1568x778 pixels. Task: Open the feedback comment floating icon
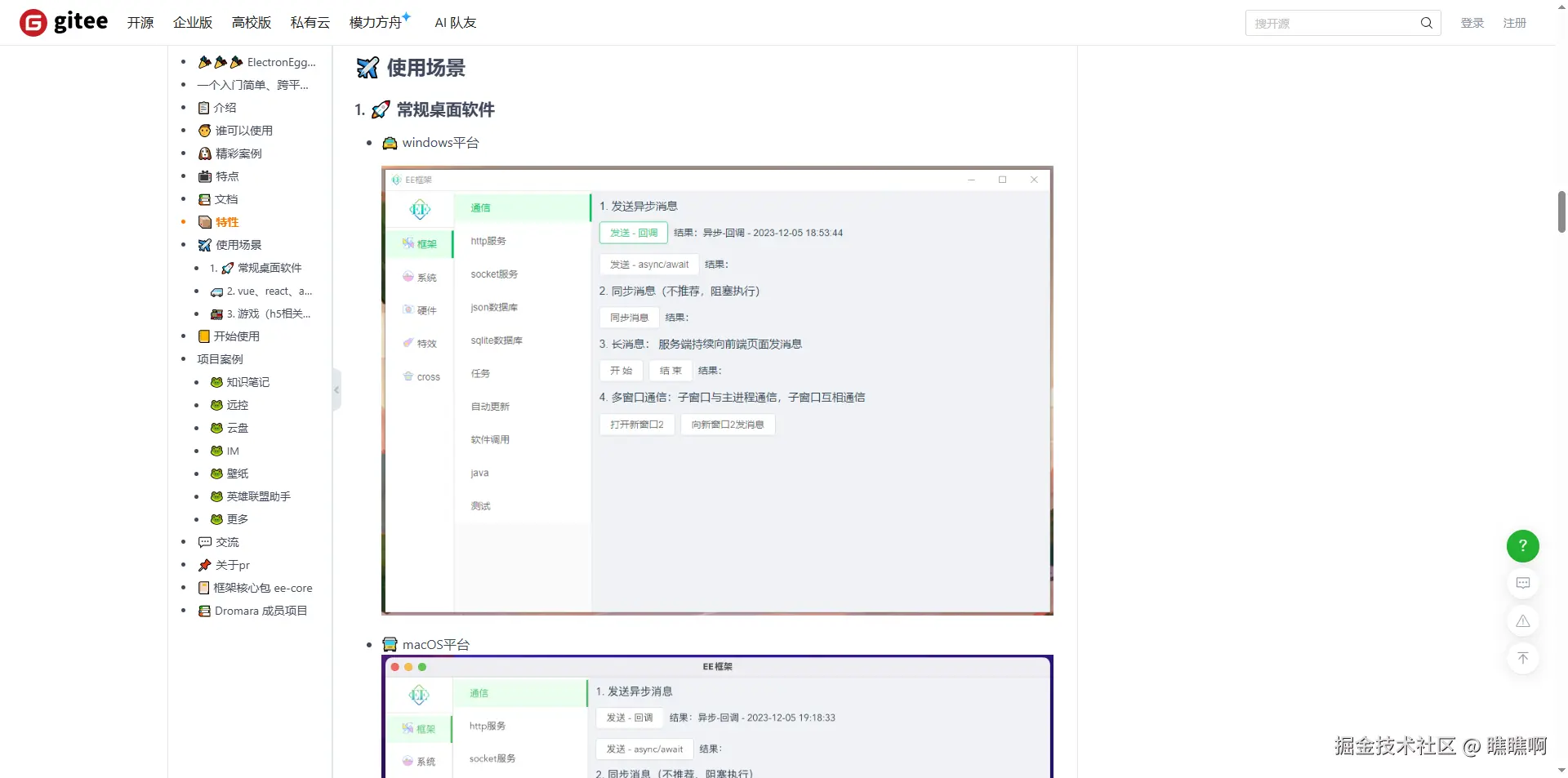(x=1522, y=583)
